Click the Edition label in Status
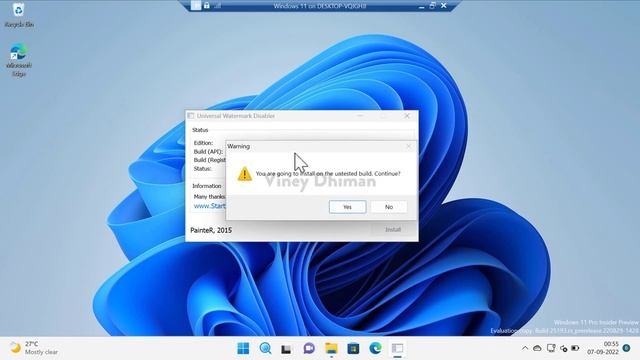The width and height of the screenshot is (640, 360). (203, 143)
